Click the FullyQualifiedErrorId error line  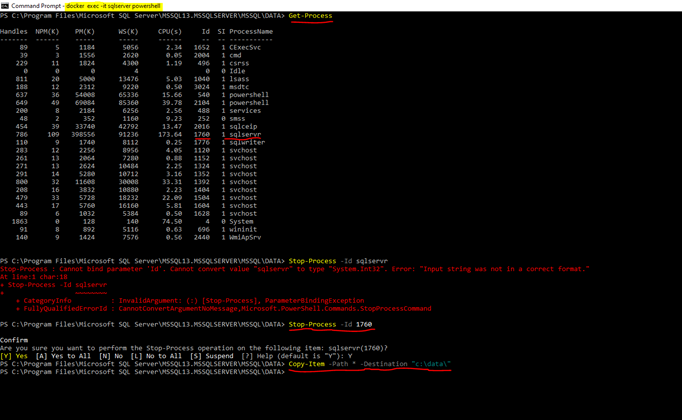pos(224,308)
